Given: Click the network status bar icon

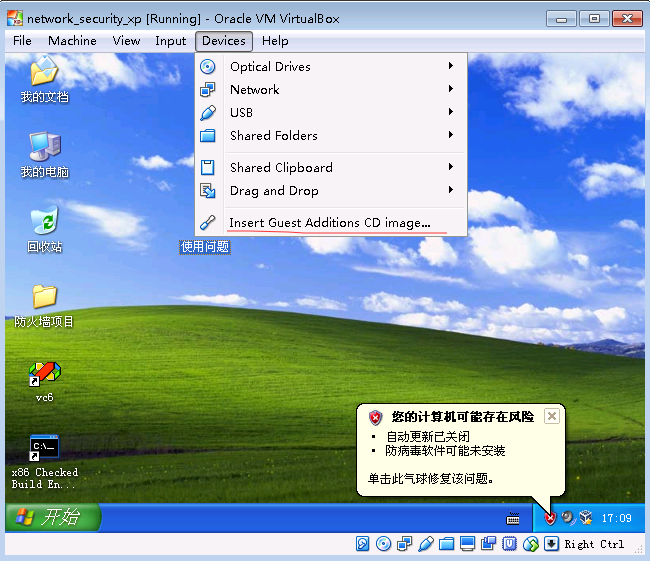Looking at the screenshot, I should (405, 544).
